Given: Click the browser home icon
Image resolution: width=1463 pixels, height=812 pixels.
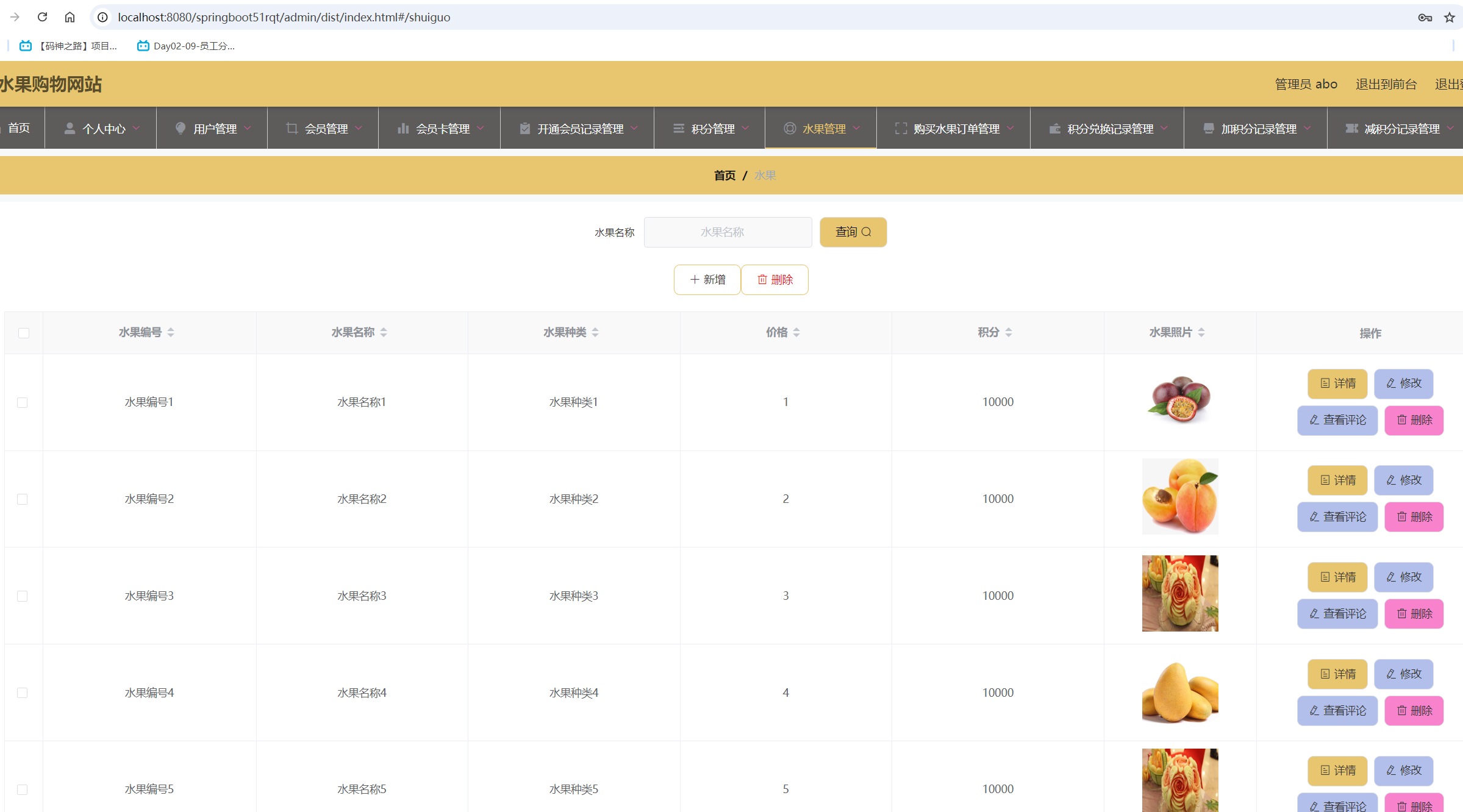Looking at the screenshot, I should [70, 17].
